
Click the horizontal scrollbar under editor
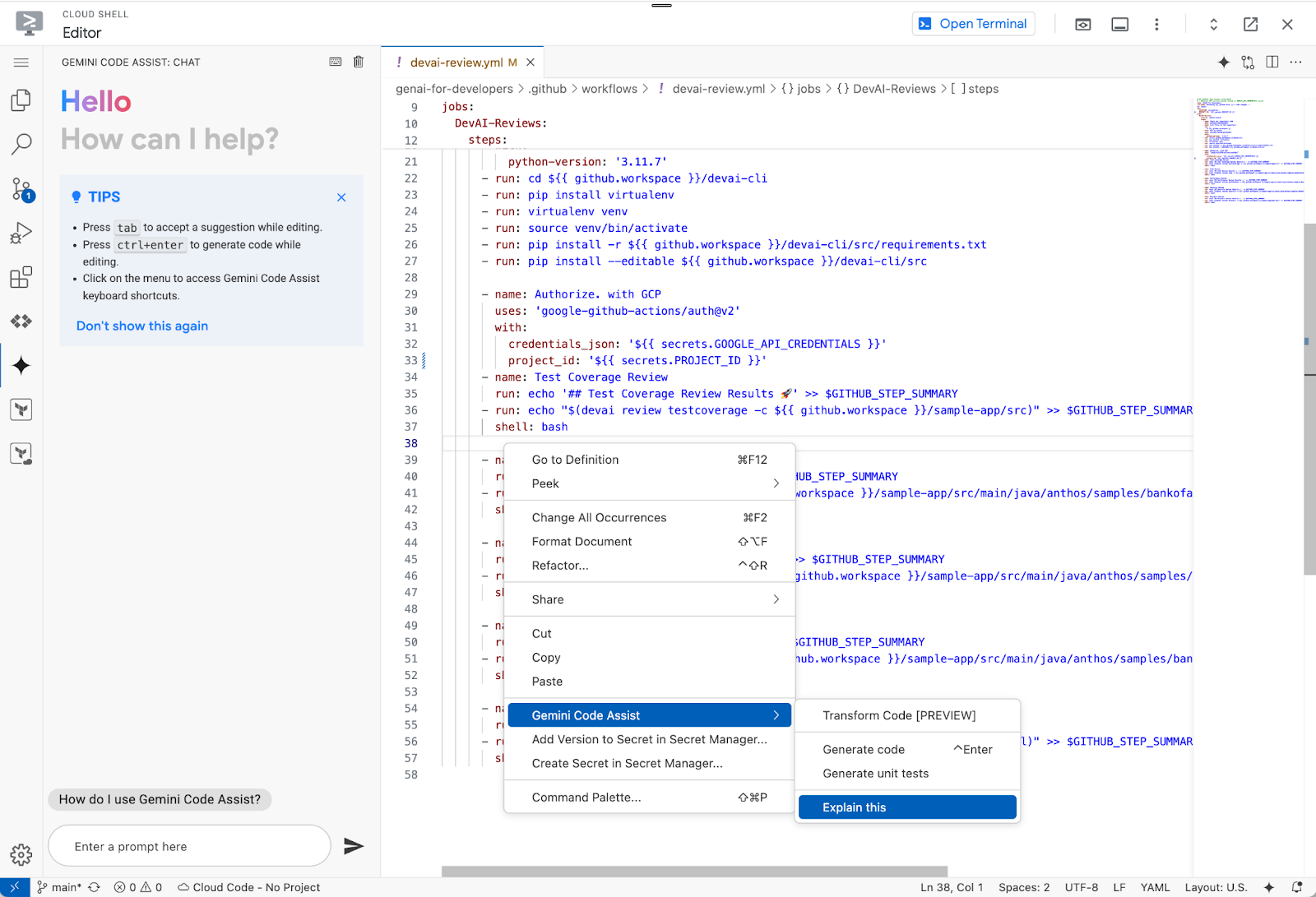click(x=694, y=872)
